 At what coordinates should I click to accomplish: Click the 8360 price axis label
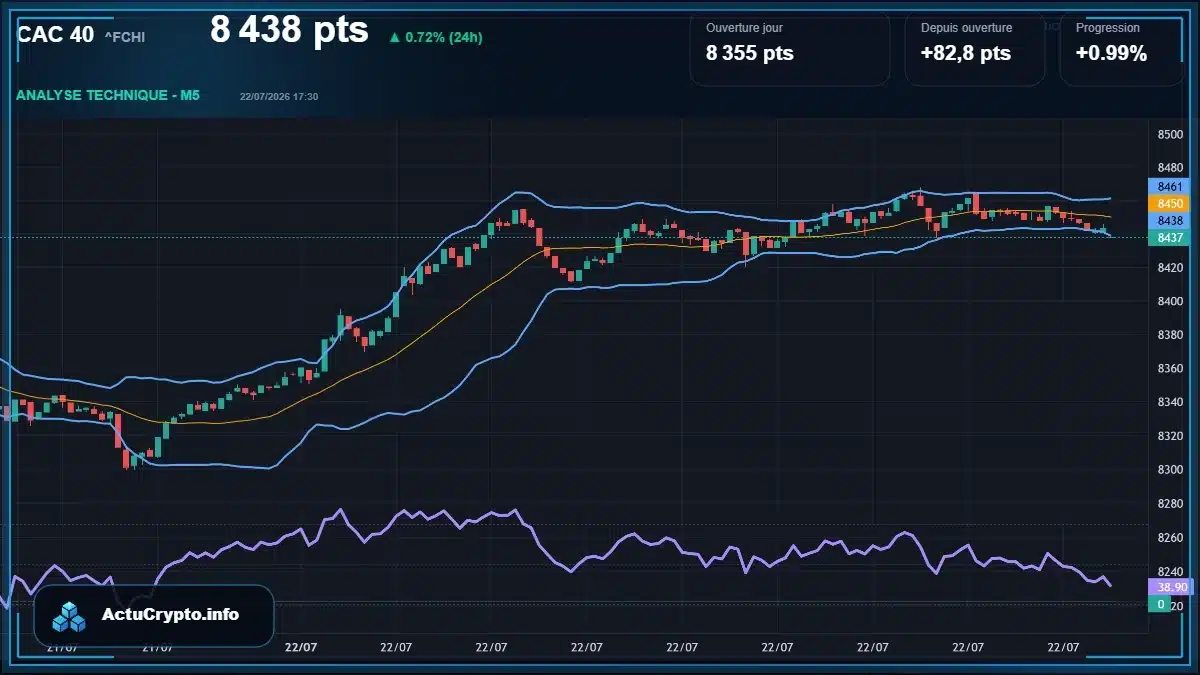coord(1170,368)
